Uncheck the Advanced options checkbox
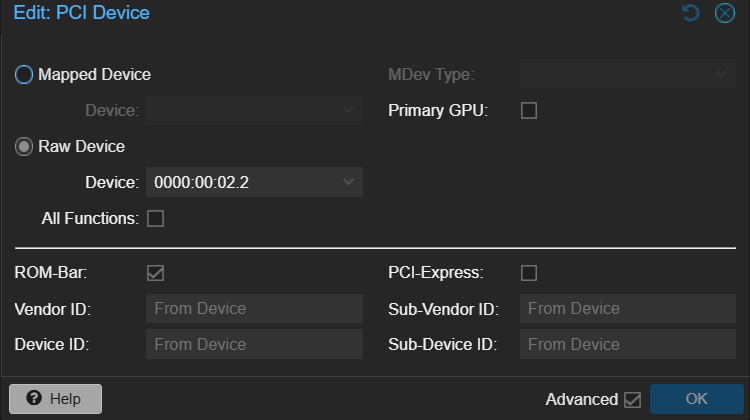Image resolution: width=750 pixels, height=420 pixels. tap(632, 400)
